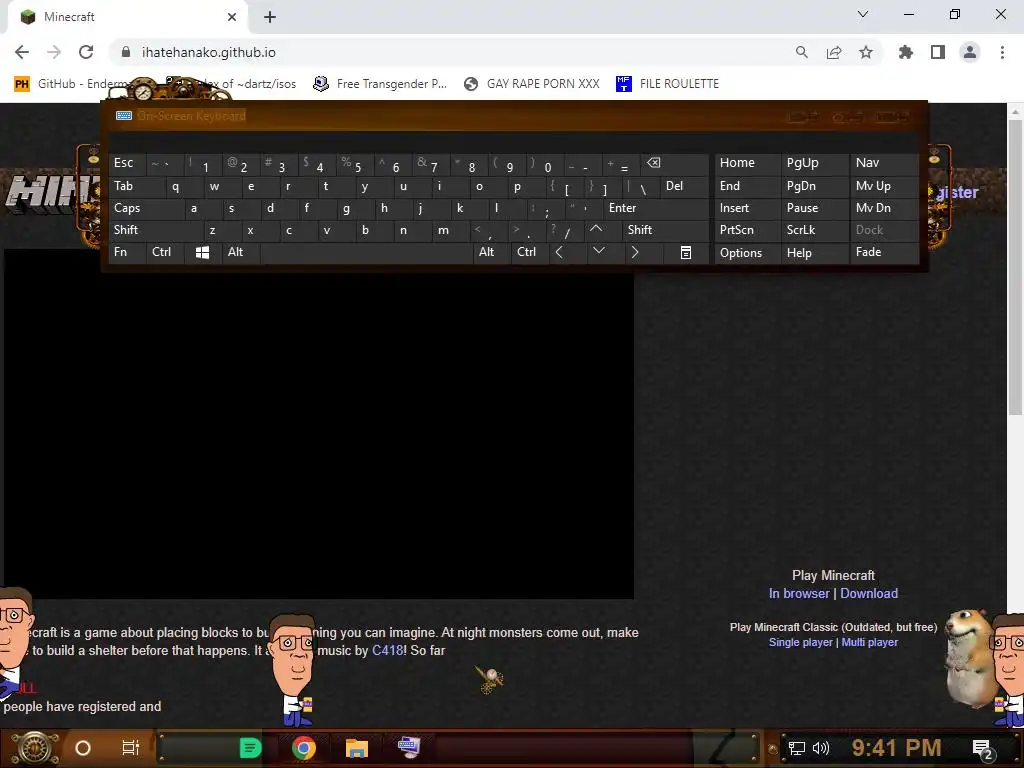Click the Del key
The image size is (1024, 768).
coord(684,186)
